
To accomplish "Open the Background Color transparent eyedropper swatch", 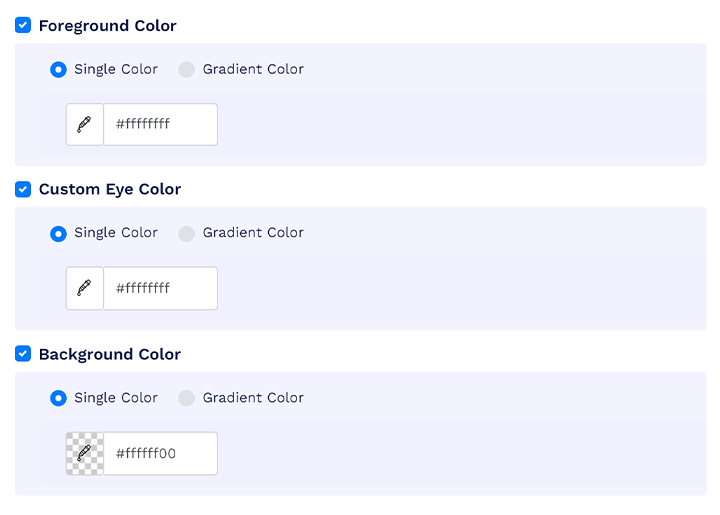I will pos(85,453).
